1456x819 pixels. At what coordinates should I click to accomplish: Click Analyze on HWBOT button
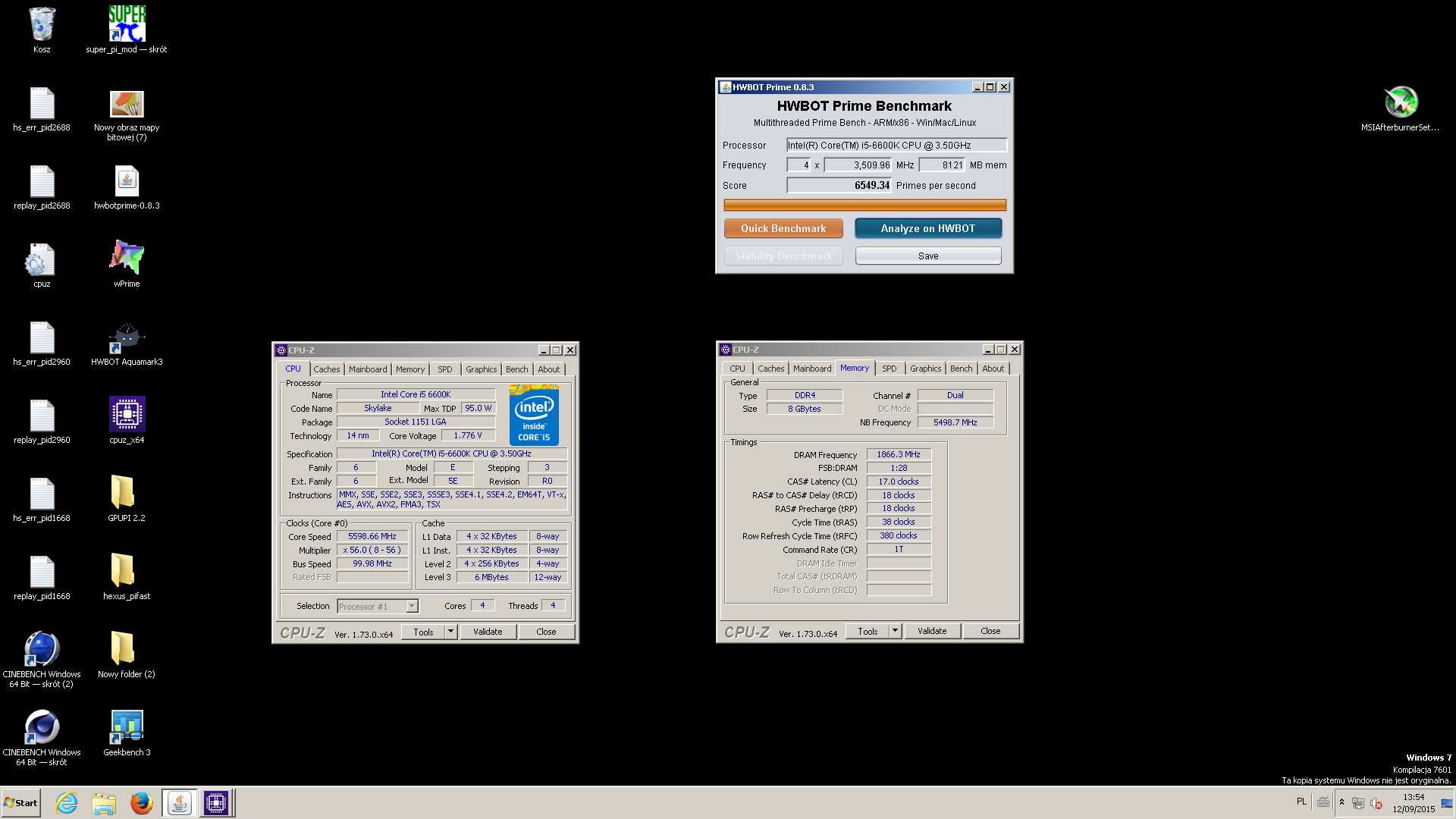(x=928, y=228)
